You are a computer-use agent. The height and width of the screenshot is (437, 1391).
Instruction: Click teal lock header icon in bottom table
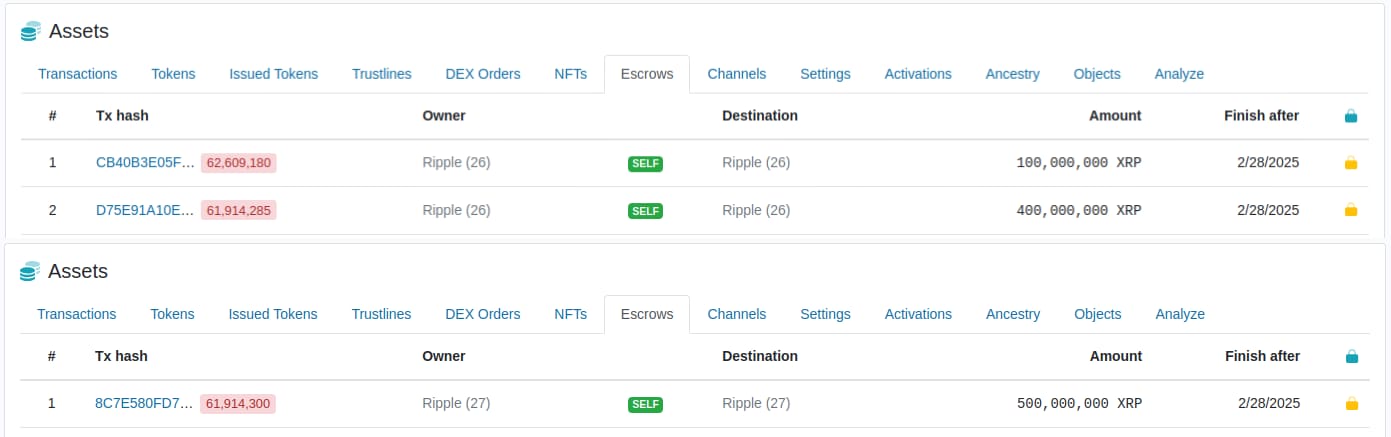(1351, 356)
